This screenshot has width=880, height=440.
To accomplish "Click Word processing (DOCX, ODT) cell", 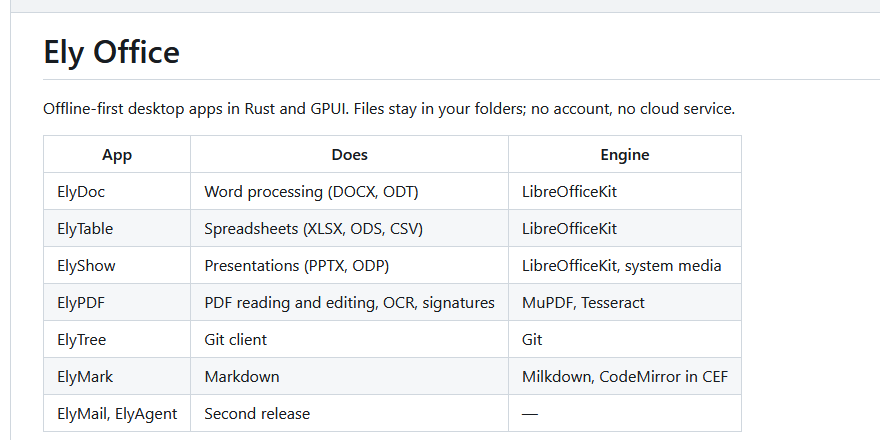I will 349,191.
